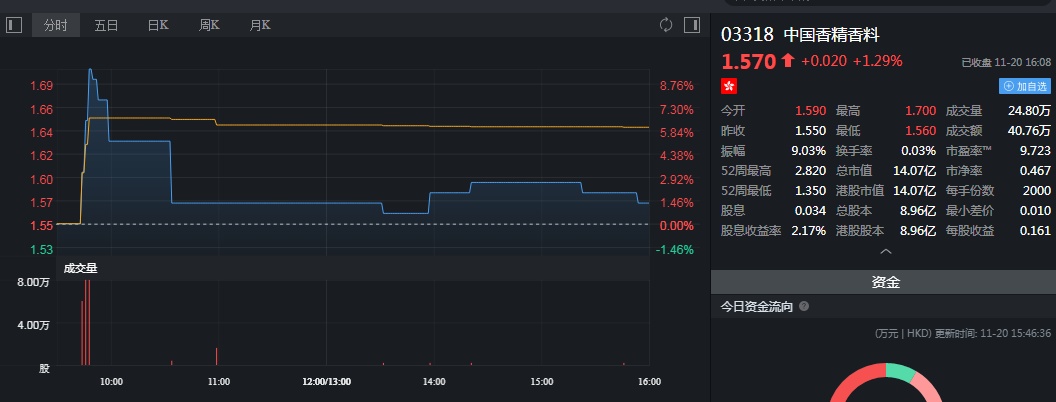
Task: Open the 日K candlestick view
Action: click(158, 25)
